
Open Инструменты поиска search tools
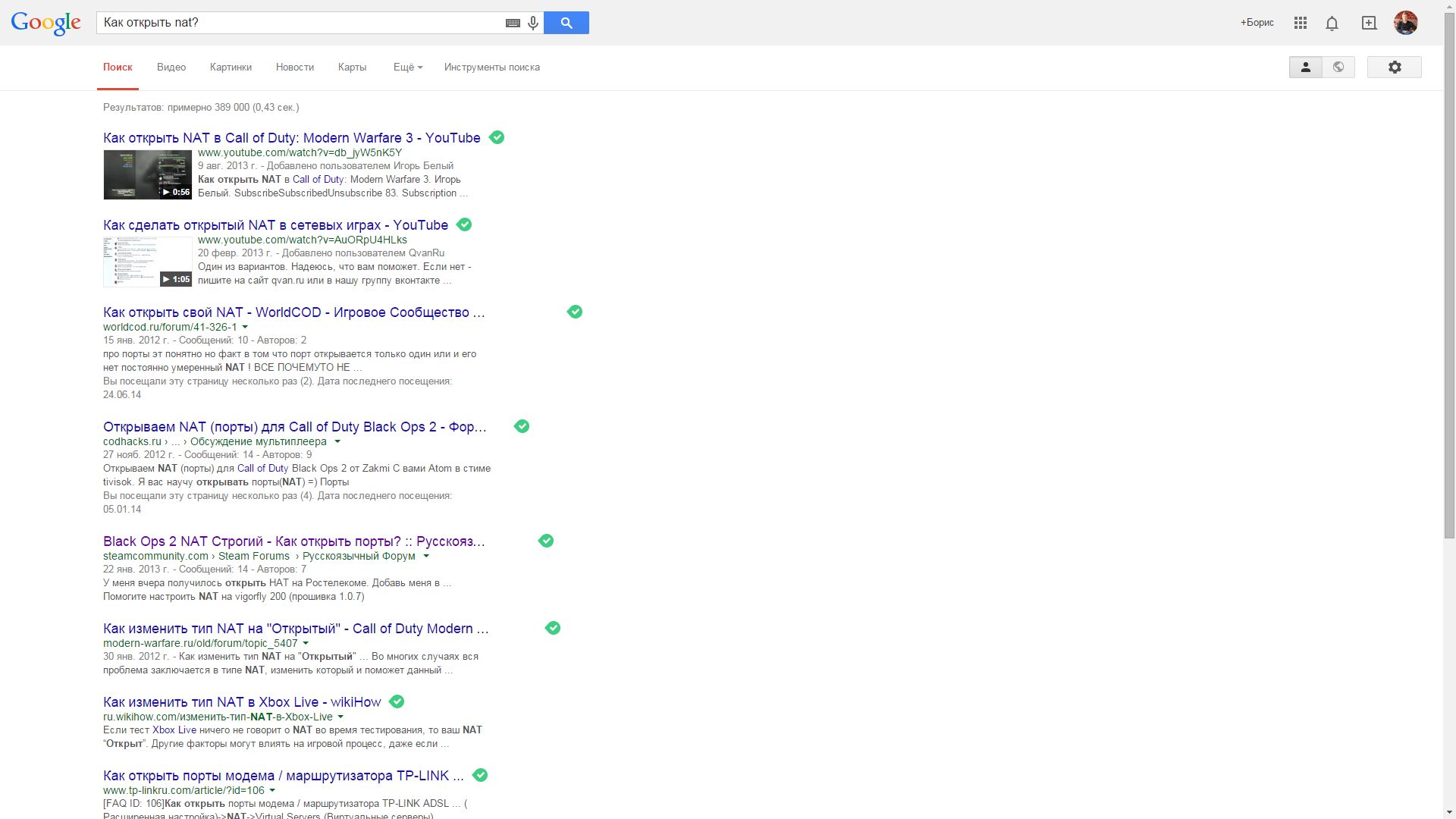point(492,67)
